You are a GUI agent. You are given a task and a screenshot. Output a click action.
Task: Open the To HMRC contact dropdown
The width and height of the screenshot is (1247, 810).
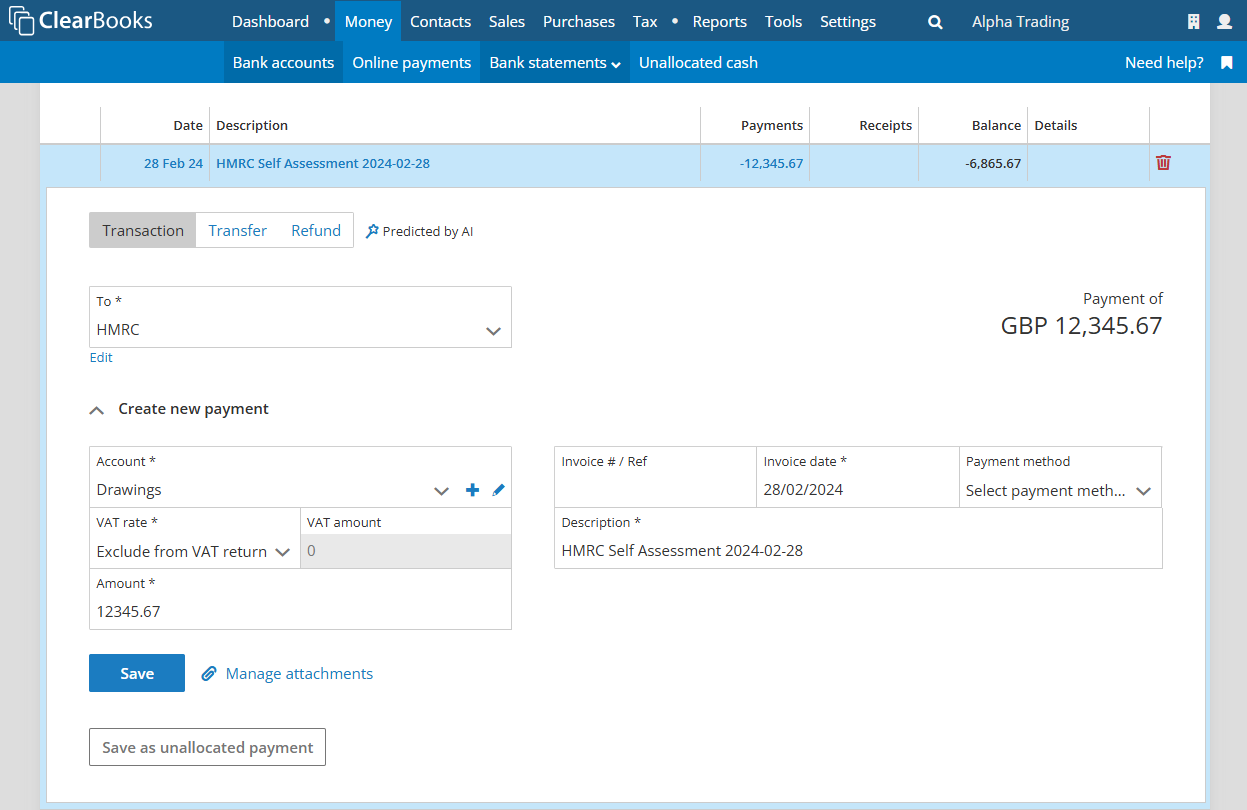pos(300,317)
